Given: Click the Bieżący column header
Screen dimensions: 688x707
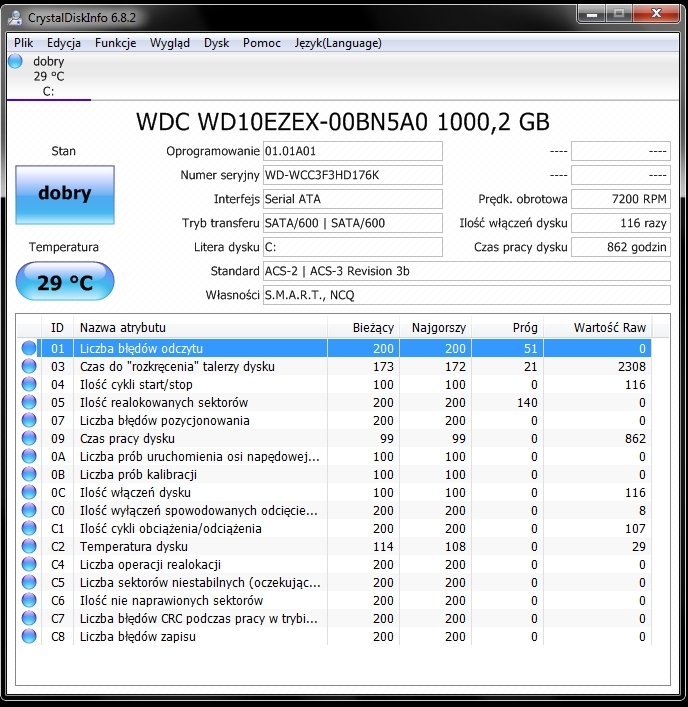Looking at the screenshot, I should [x=363, y=327].
